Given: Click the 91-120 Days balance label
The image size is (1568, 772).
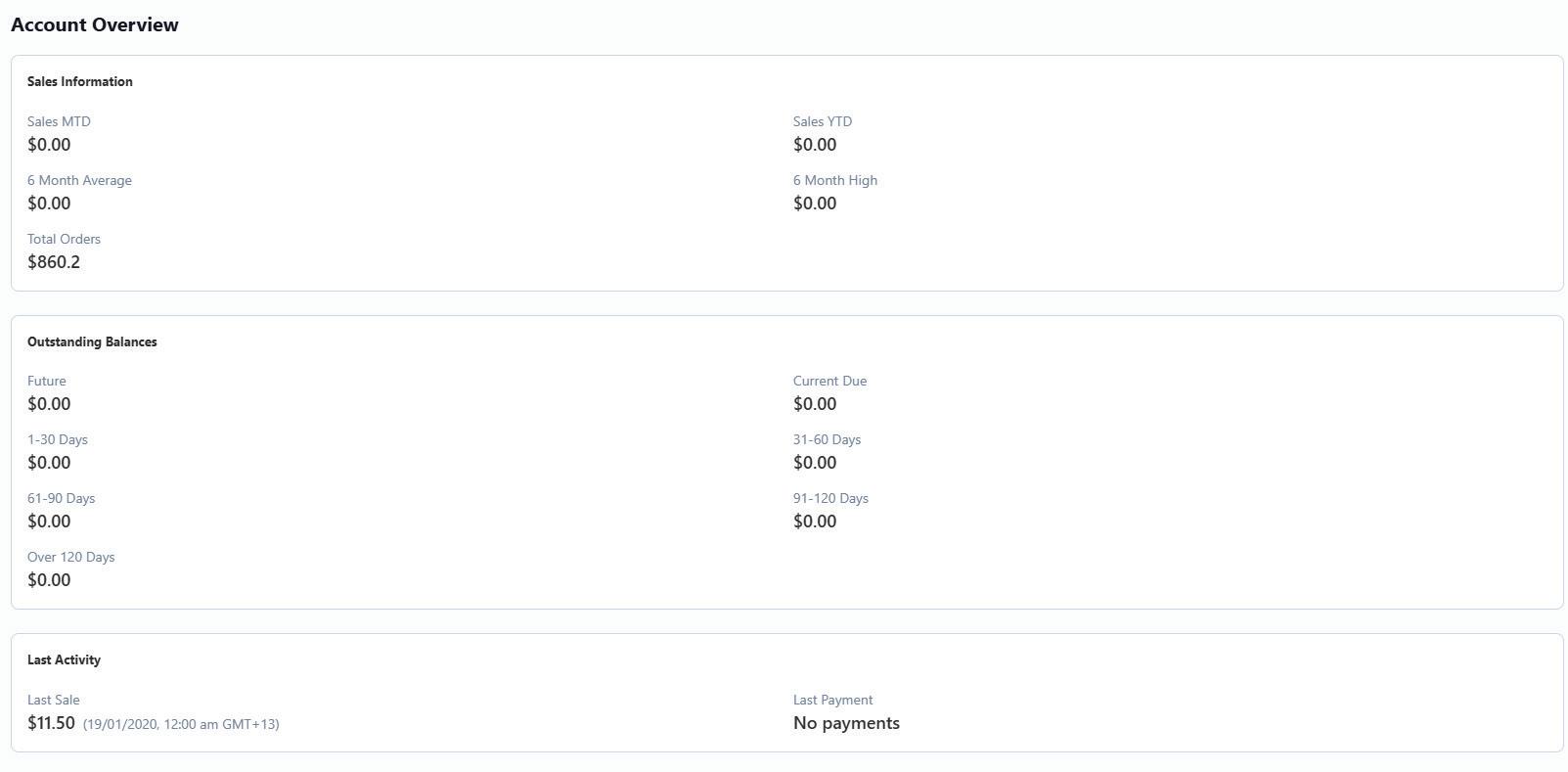Looking at the screenshot, I should click(830, 498).
